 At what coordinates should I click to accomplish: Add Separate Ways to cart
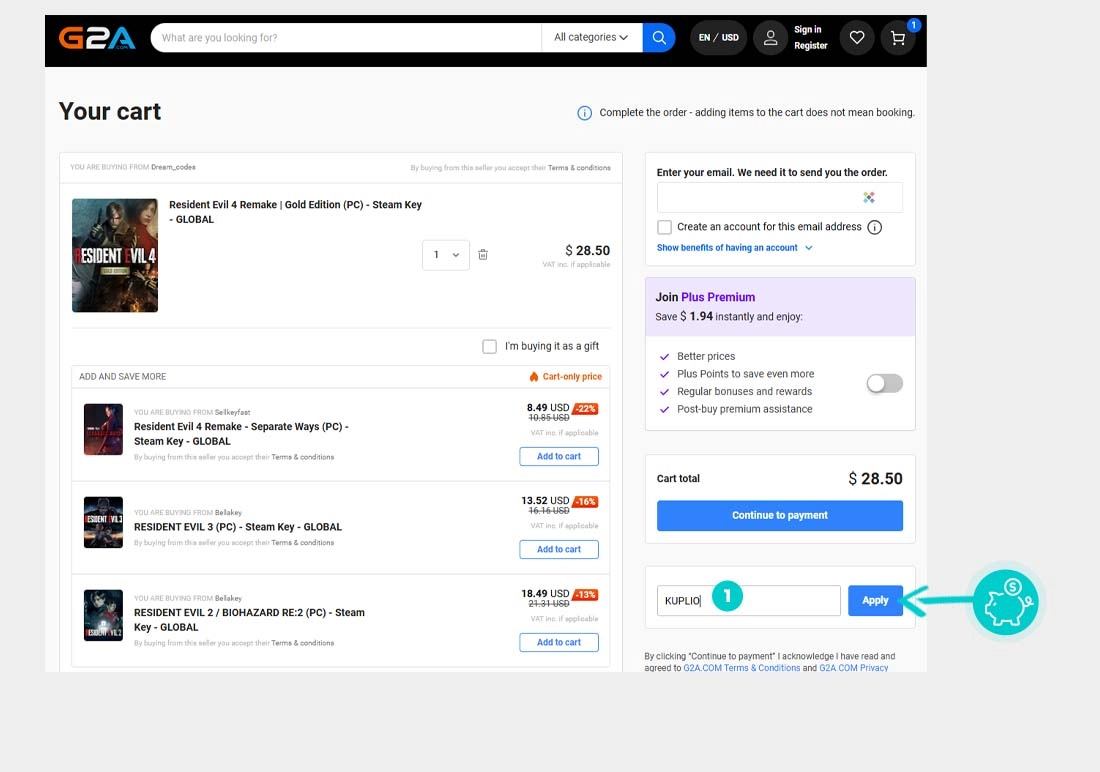click(x=559, y=457)
